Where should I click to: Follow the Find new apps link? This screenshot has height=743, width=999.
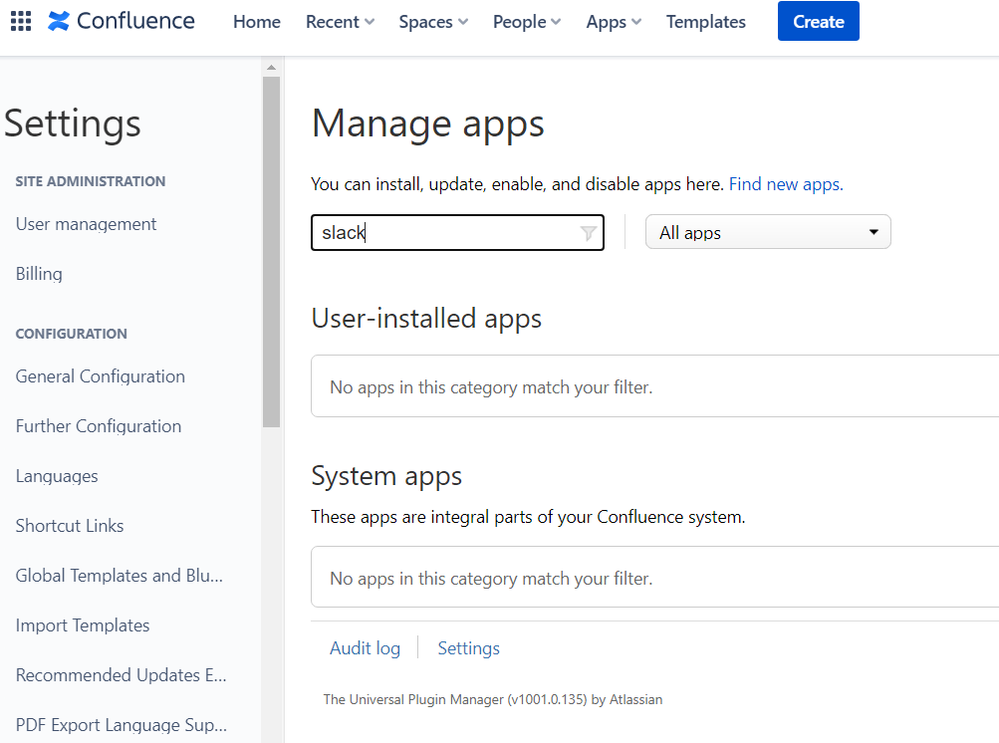[x=786, y=184]
